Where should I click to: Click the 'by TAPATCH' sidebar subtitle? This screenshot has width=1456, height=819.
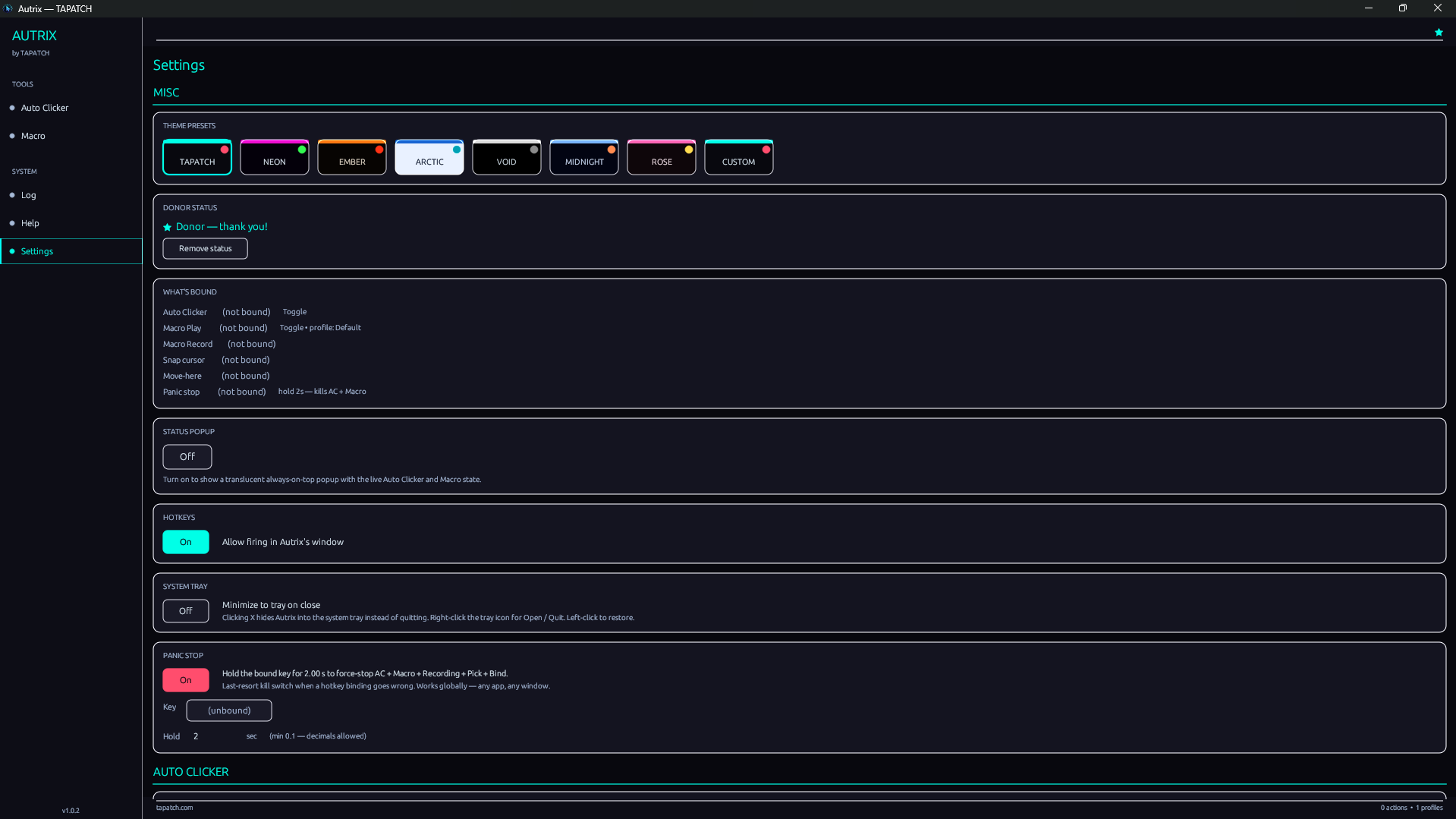pos(31,53)
